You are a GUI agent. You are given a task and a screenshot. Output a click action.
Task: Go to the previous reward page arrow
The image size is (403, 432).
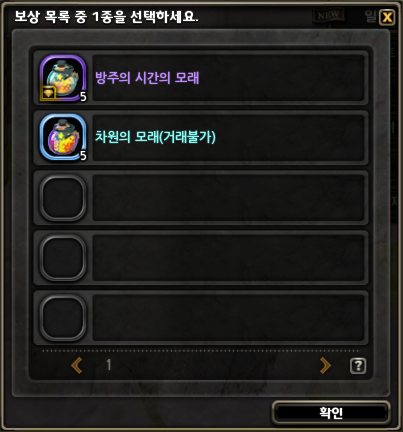77,365
